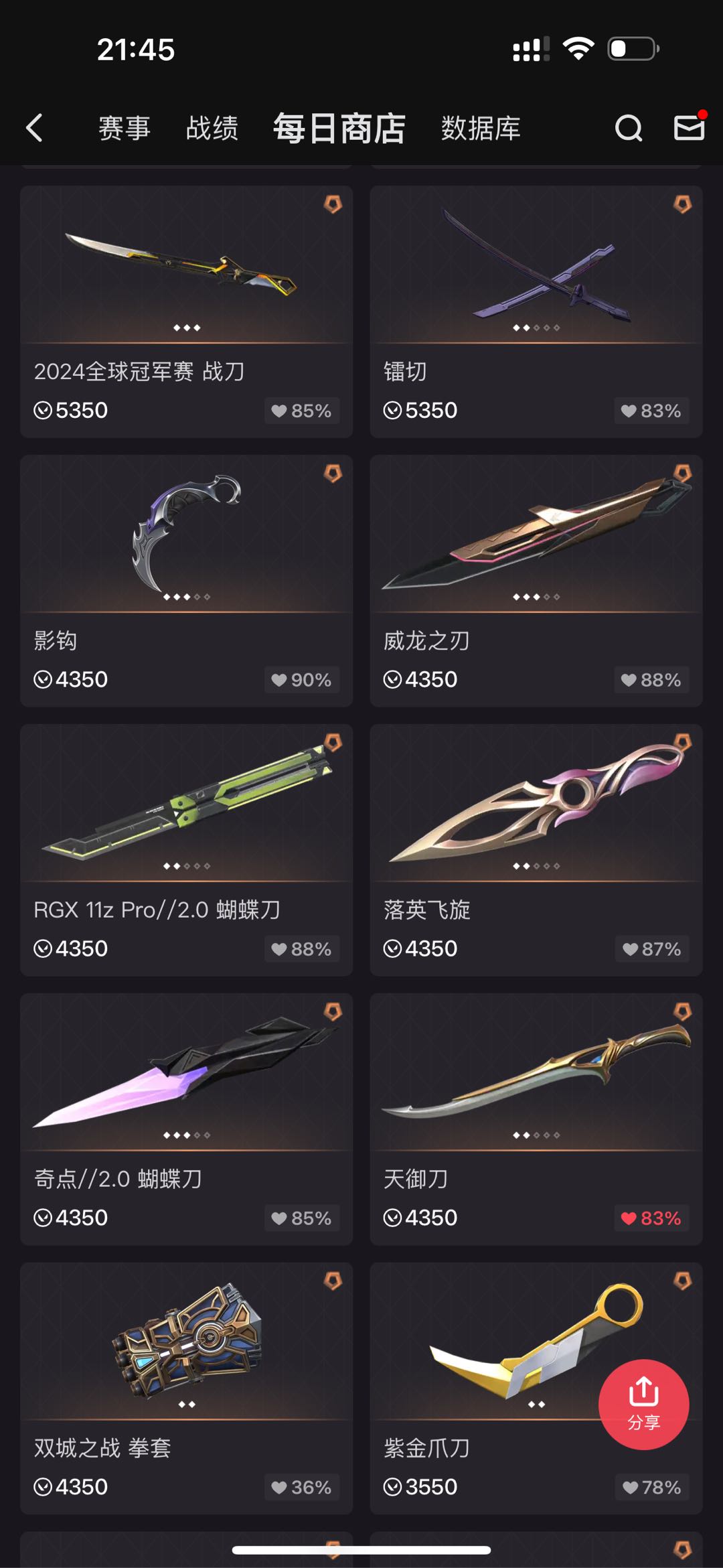
Task: Tap the orange badge on 影钩 card
Action: (333, 474)
